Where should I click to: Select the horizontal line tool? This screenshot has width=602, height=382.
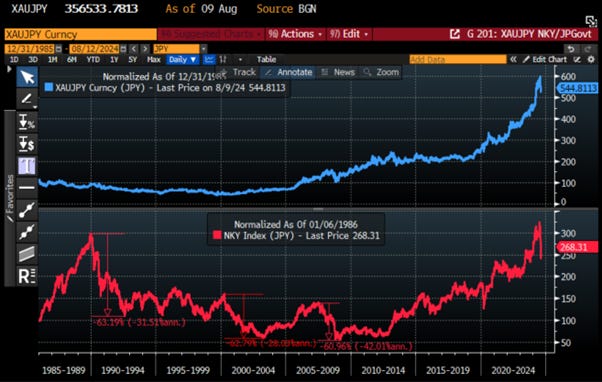click(27, 188)
